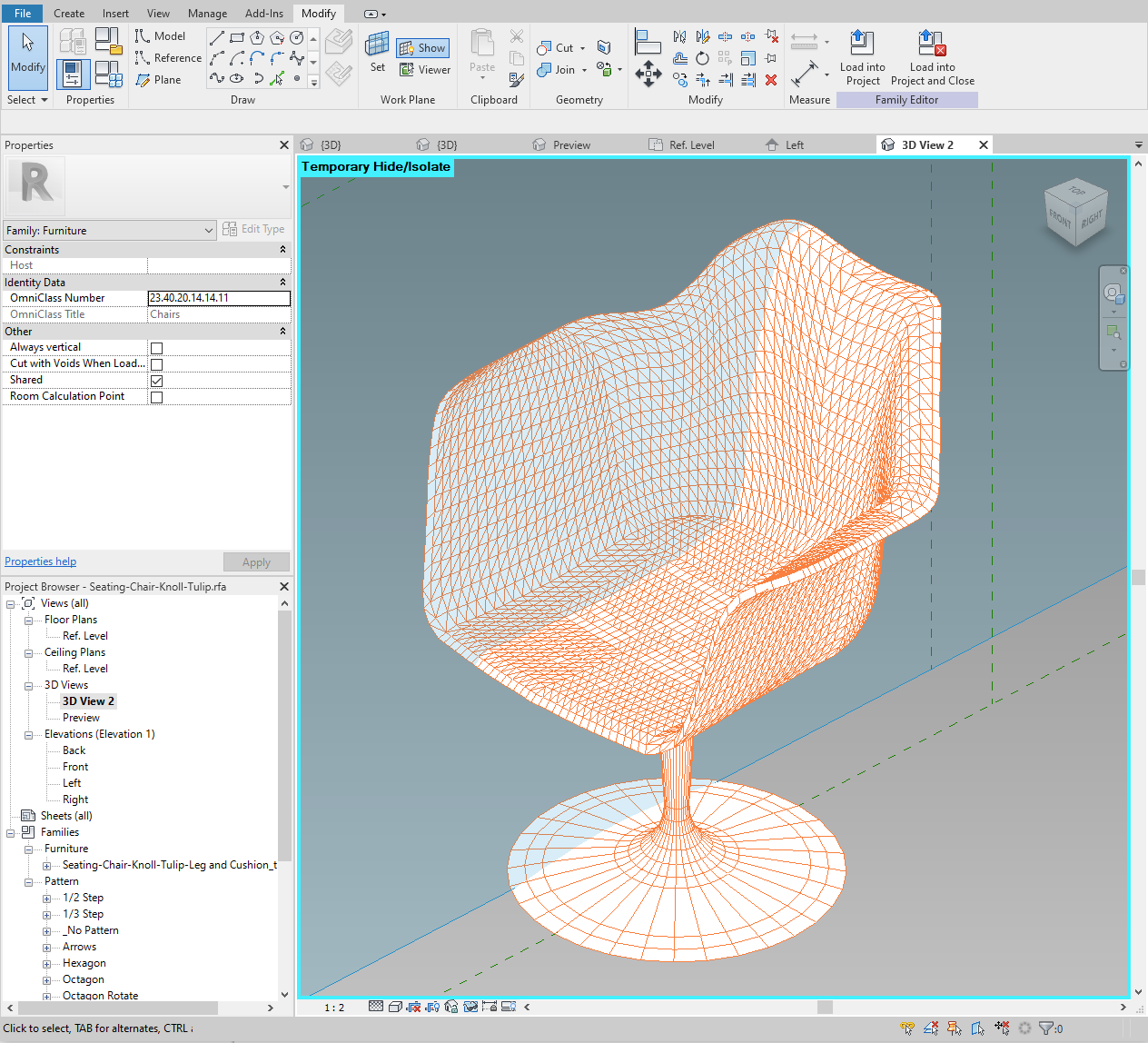Click the Model line button
Image resolution: width=1148 pixels, height=1043 pixels.
tap(160, 36)
